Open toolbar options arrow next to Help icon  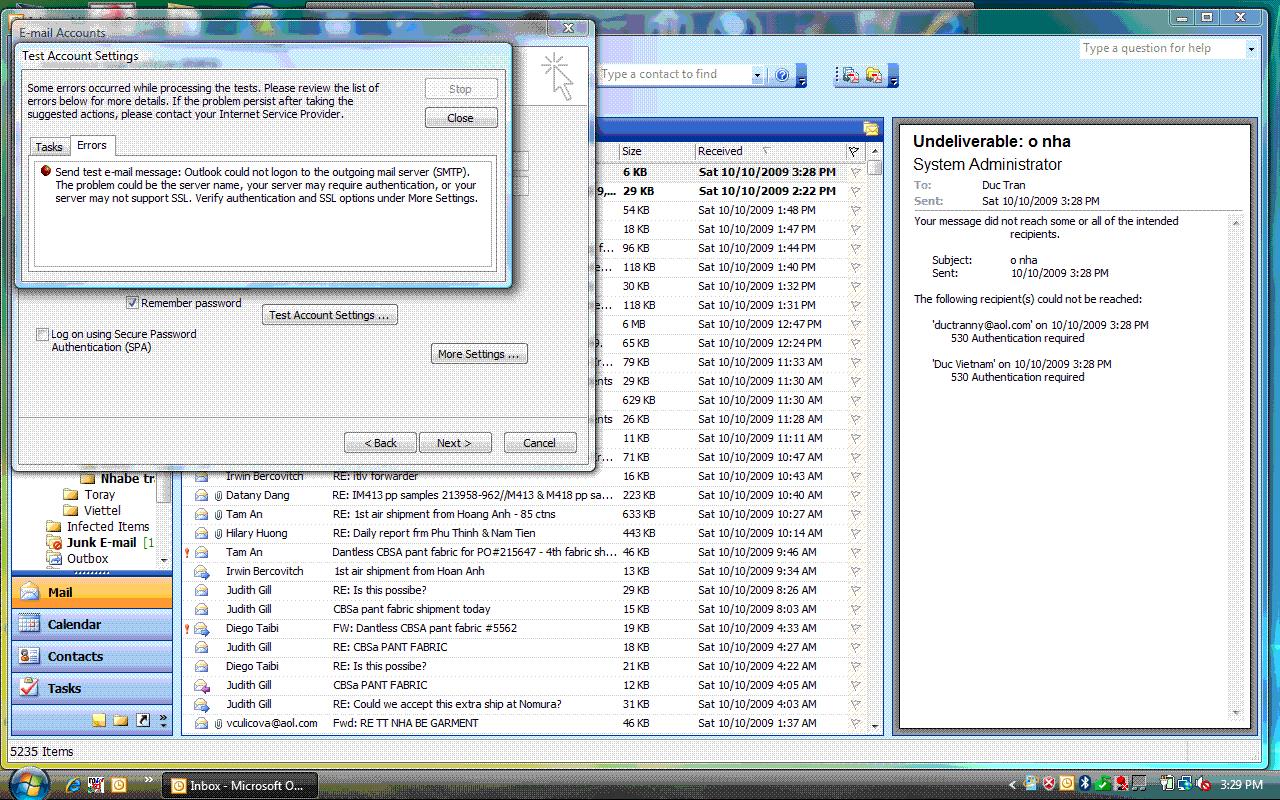pos(802,77)
